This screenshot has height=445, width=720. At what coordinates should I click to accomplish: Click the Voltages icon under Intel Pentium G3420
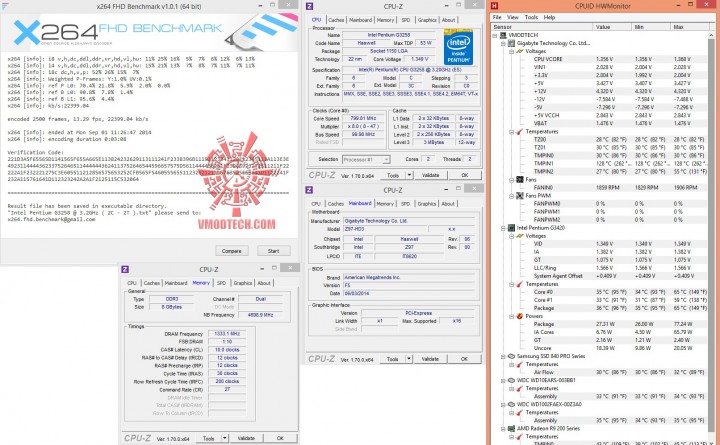pos(520,236)
